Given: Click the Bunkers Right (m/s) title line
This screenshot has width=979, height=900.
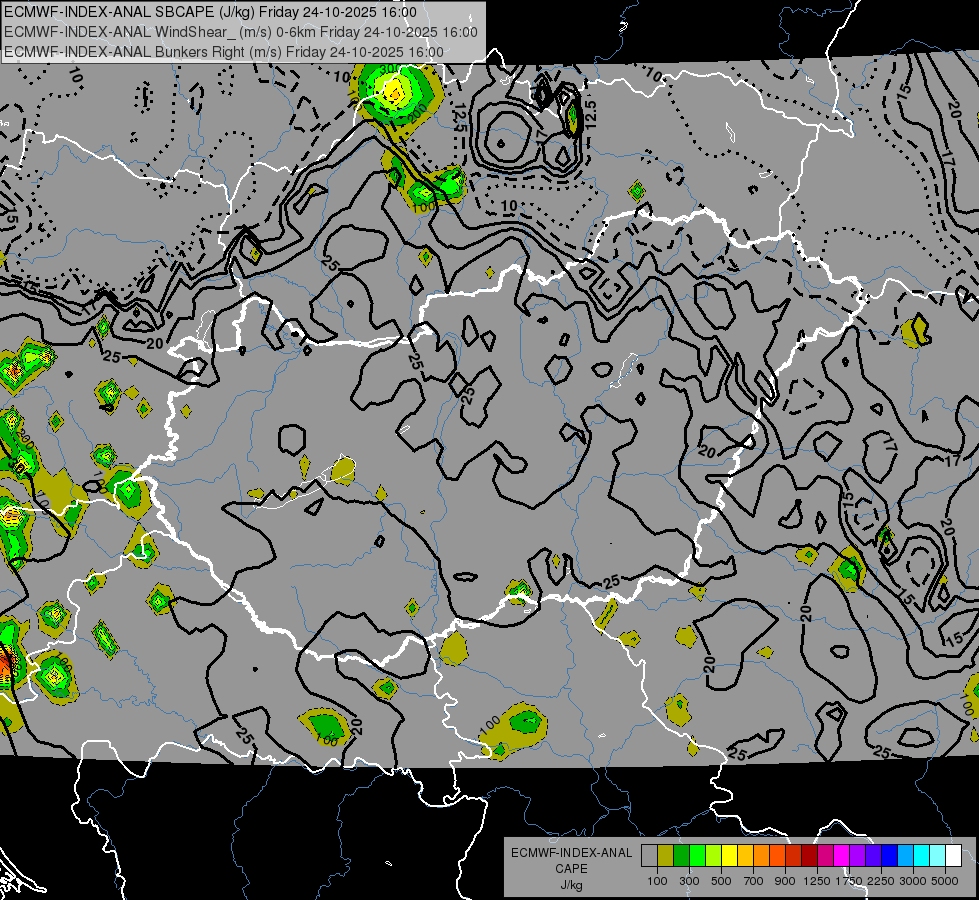Looking at the screenshot, I should click(x=224, y=52).
